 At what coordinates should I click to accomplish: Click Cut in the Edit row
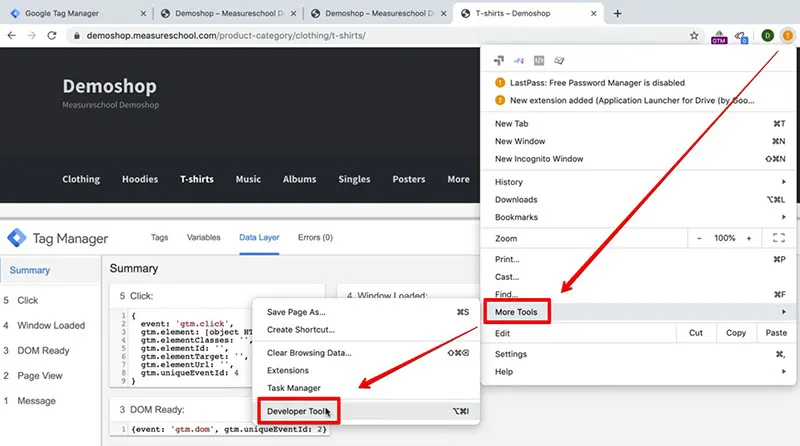(696, 333)
